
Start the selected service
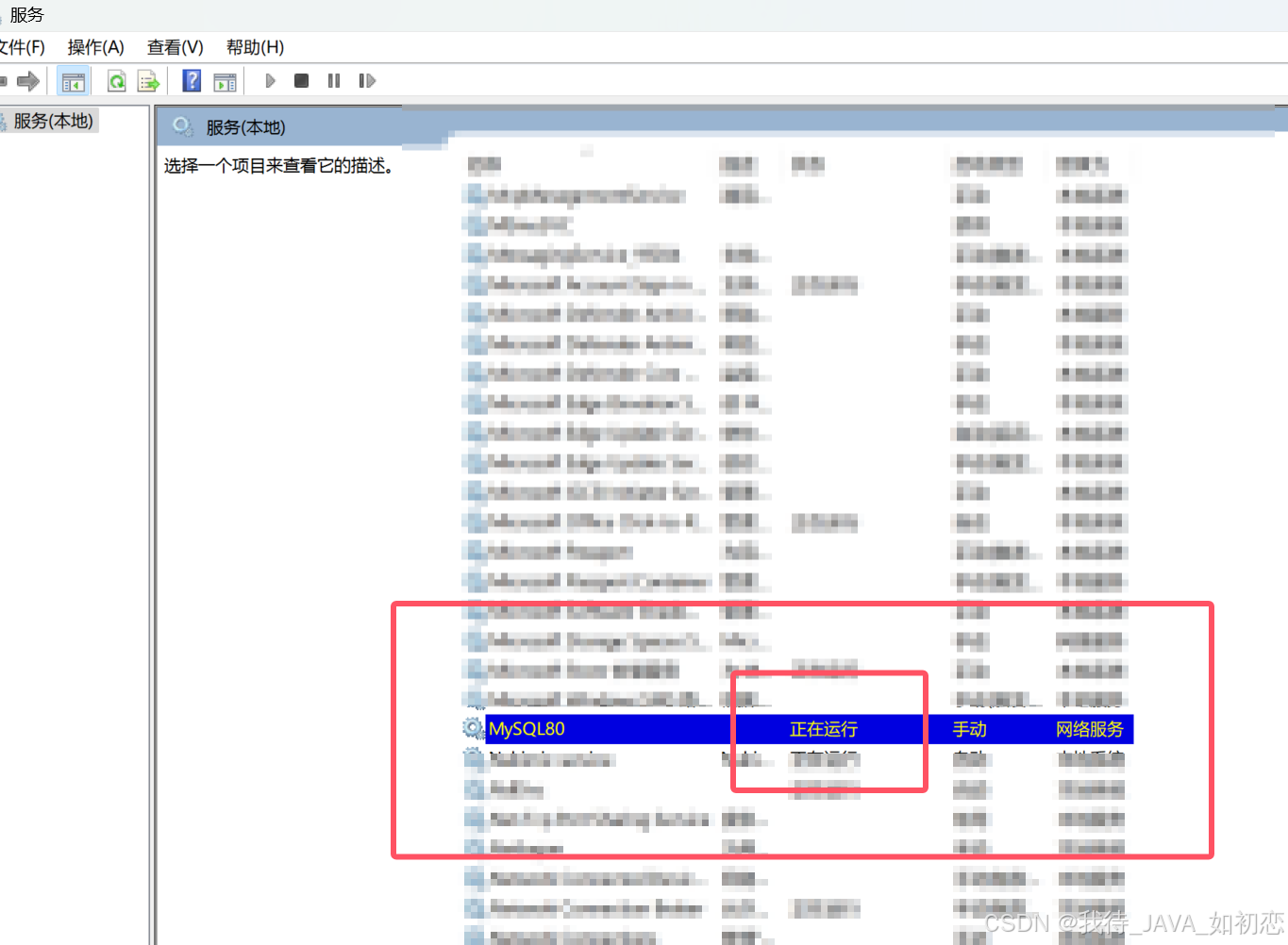point(270,80)
